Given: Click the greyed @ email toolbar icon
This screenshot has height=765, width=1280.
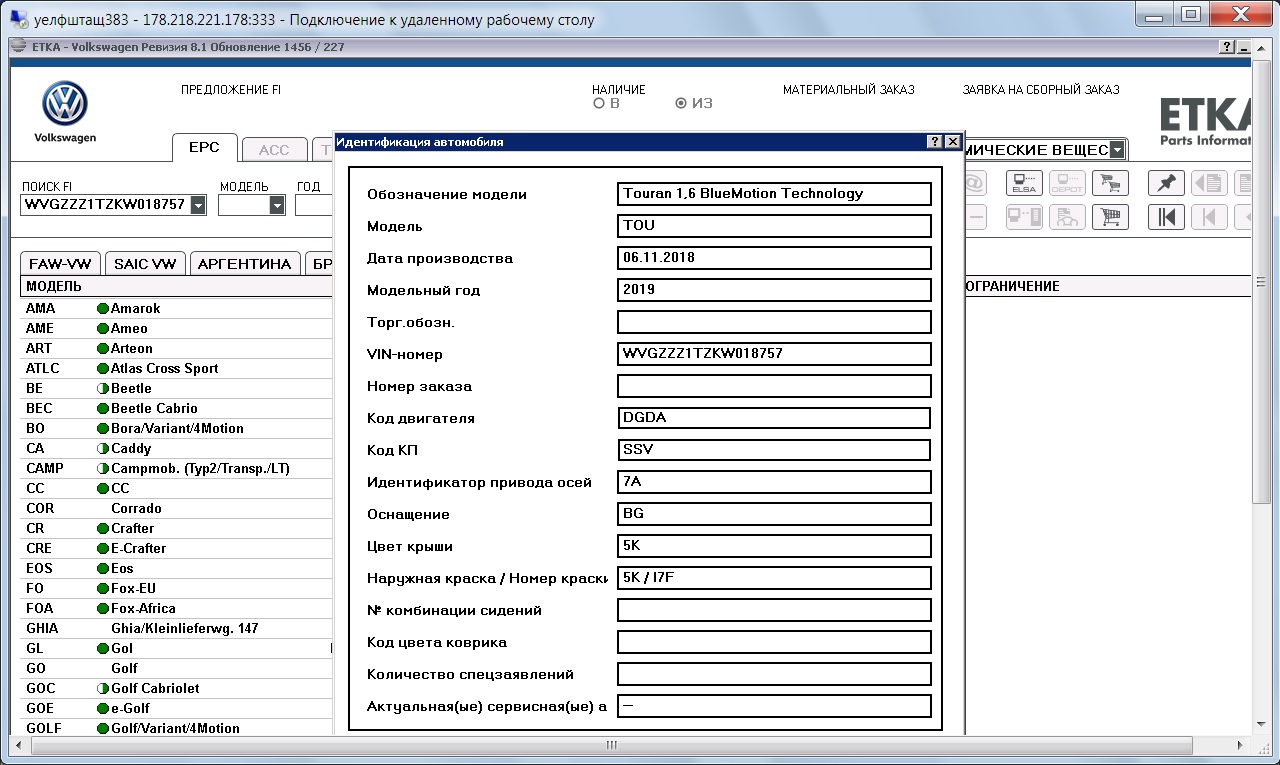Looking at the screenshot, I should tap(975, 183).
